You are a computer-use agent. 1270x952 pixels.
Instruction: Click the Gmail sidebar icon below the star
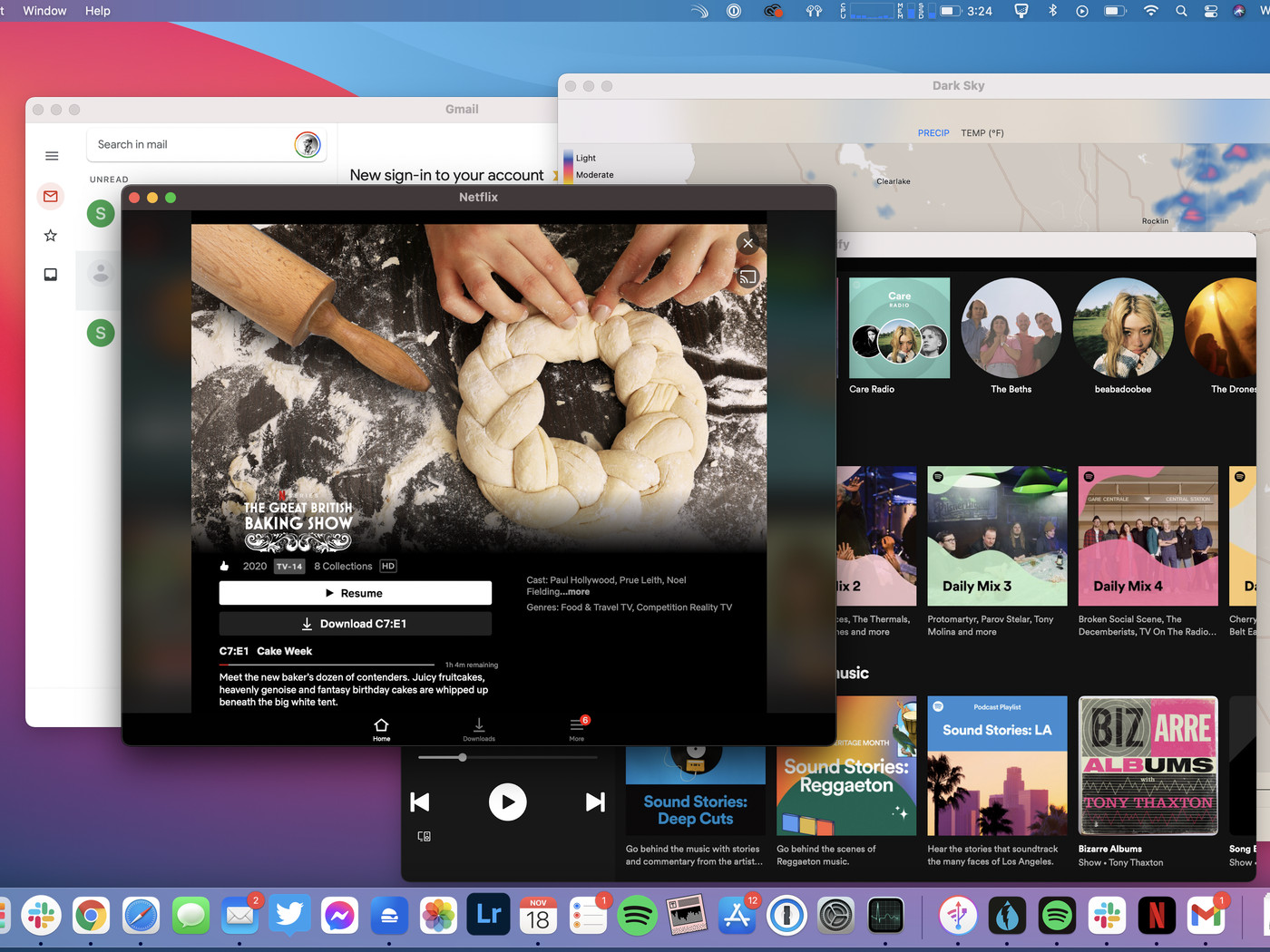pos(51,275)
